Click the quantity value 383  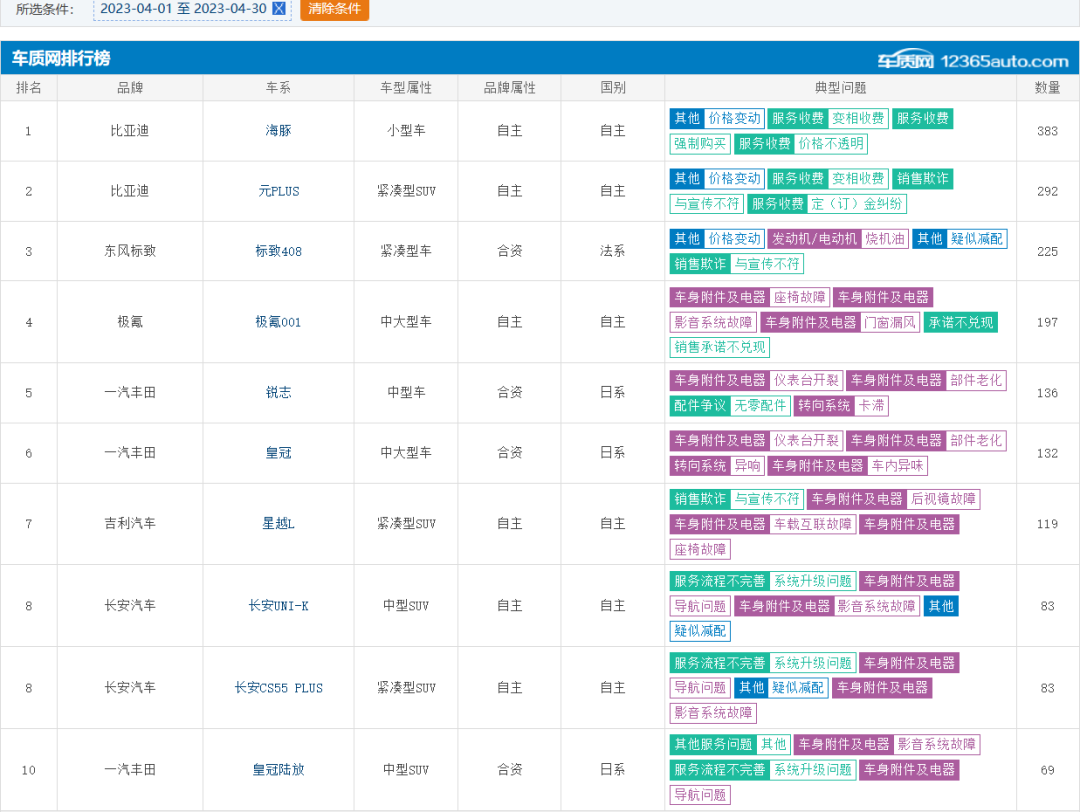pyautogui.click(x=1048, y=131)
